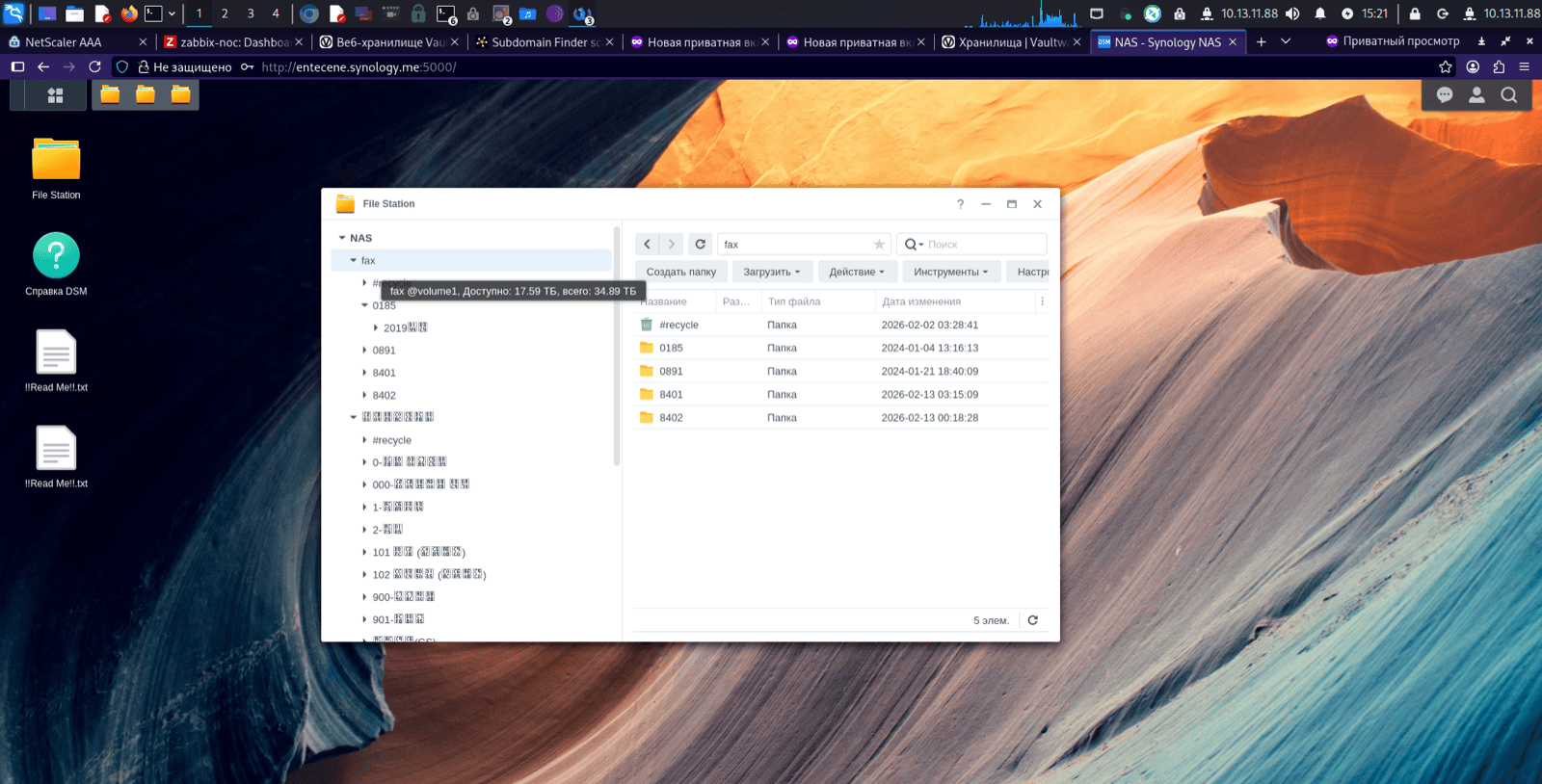Viewport: 1542px width, 784px height.
Task: Open the Действие dropdown
Action: [x=857, y=272]
